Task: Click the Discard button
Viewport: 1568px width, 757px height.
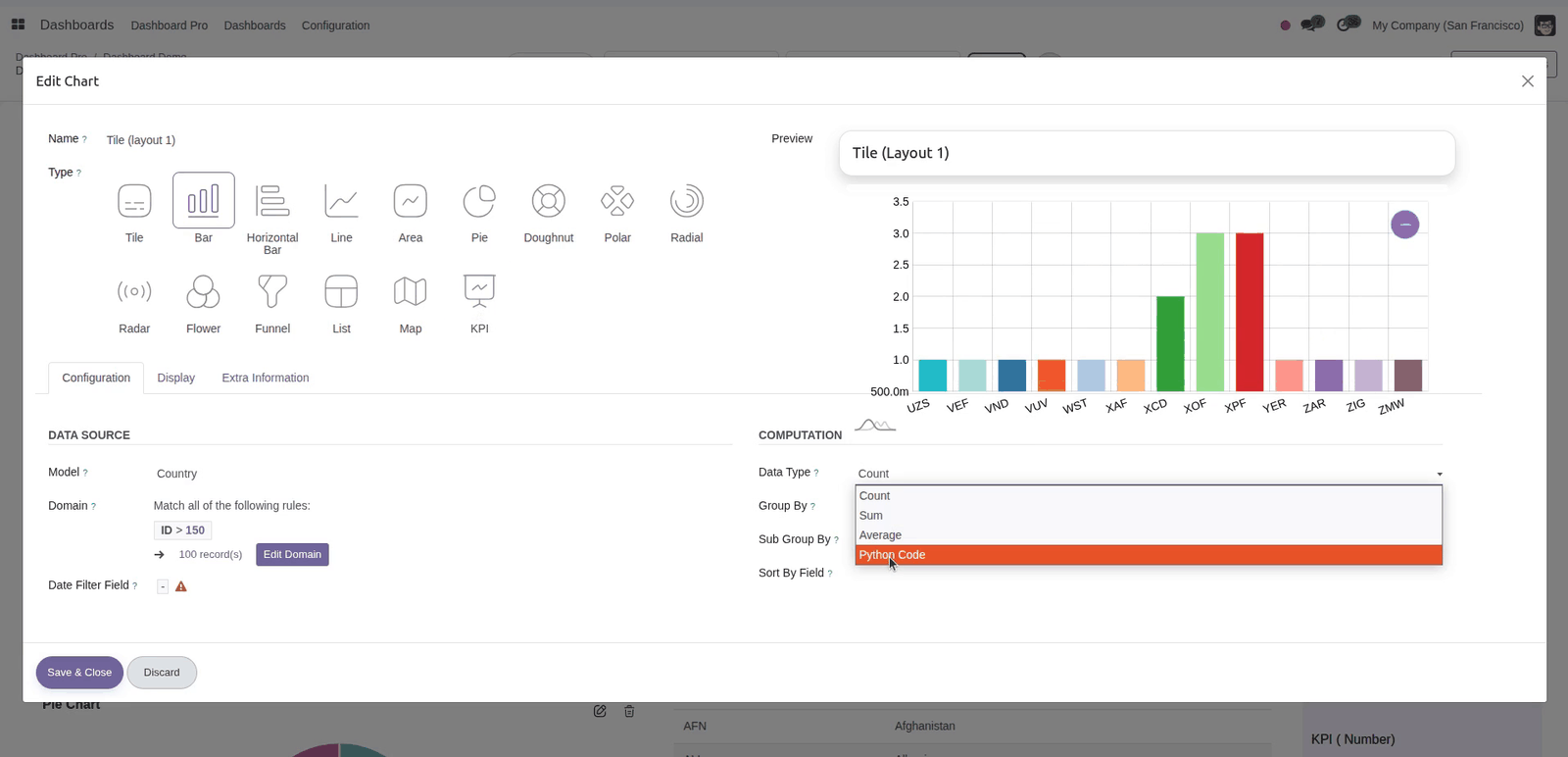Action: coord(162,673)
